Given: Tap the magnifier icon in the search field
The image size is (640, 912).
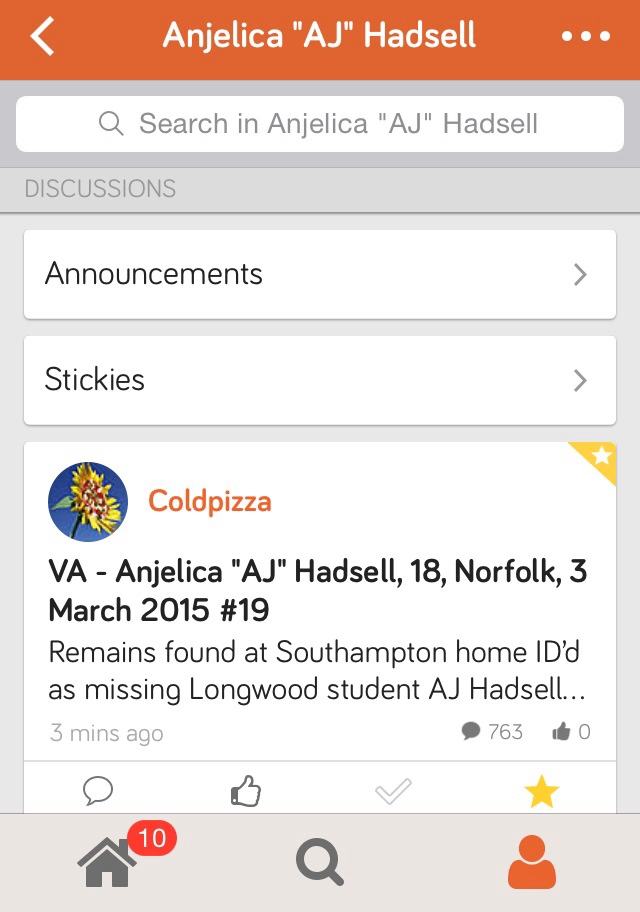Looking at the screenshot, I should tap(111, 124).
